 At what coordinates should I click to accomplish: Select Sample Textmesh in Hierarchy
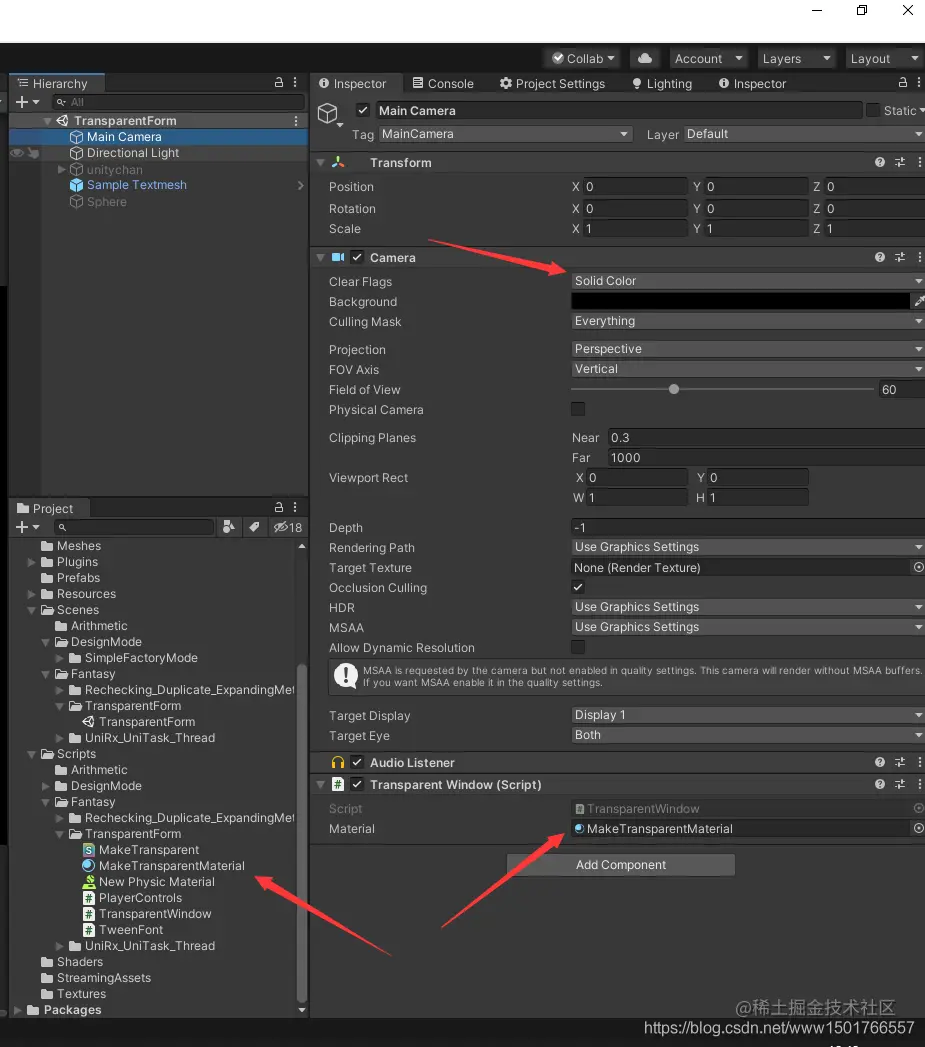click(x=137, y=185)
